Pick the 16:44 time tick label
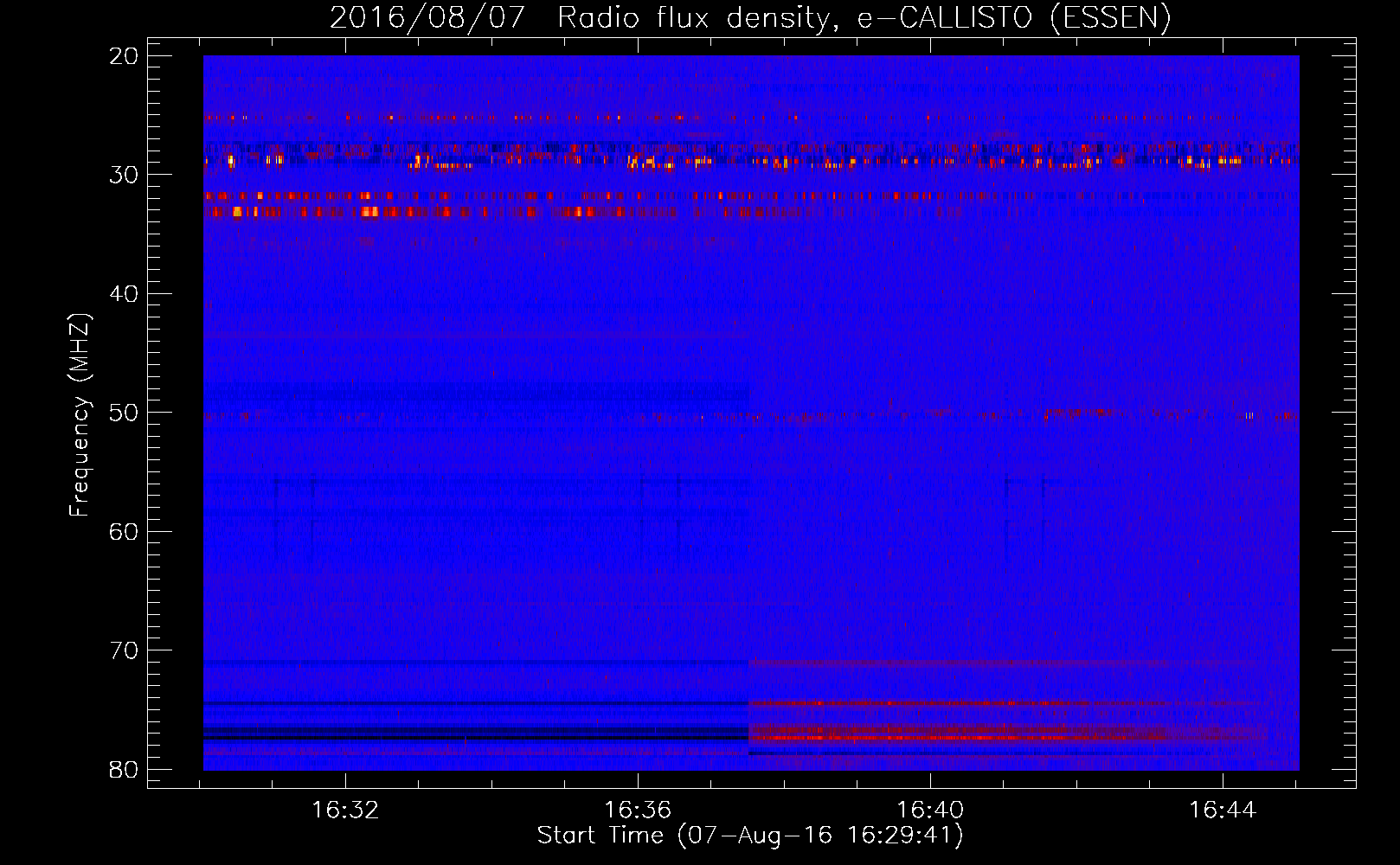The image size is (1400, 865). (1222, 810)
